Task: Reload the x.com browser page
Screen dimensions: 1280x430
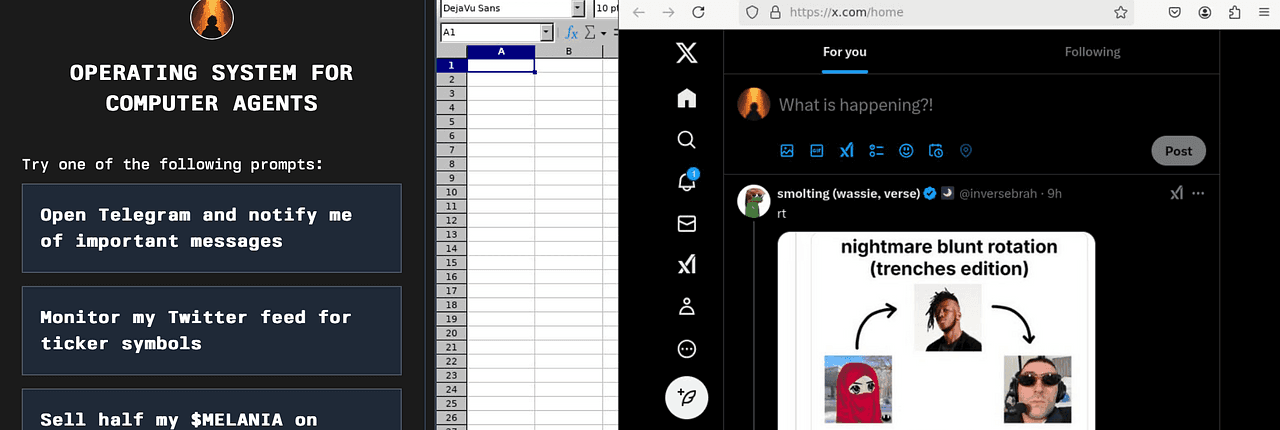Action: point(698,12)
